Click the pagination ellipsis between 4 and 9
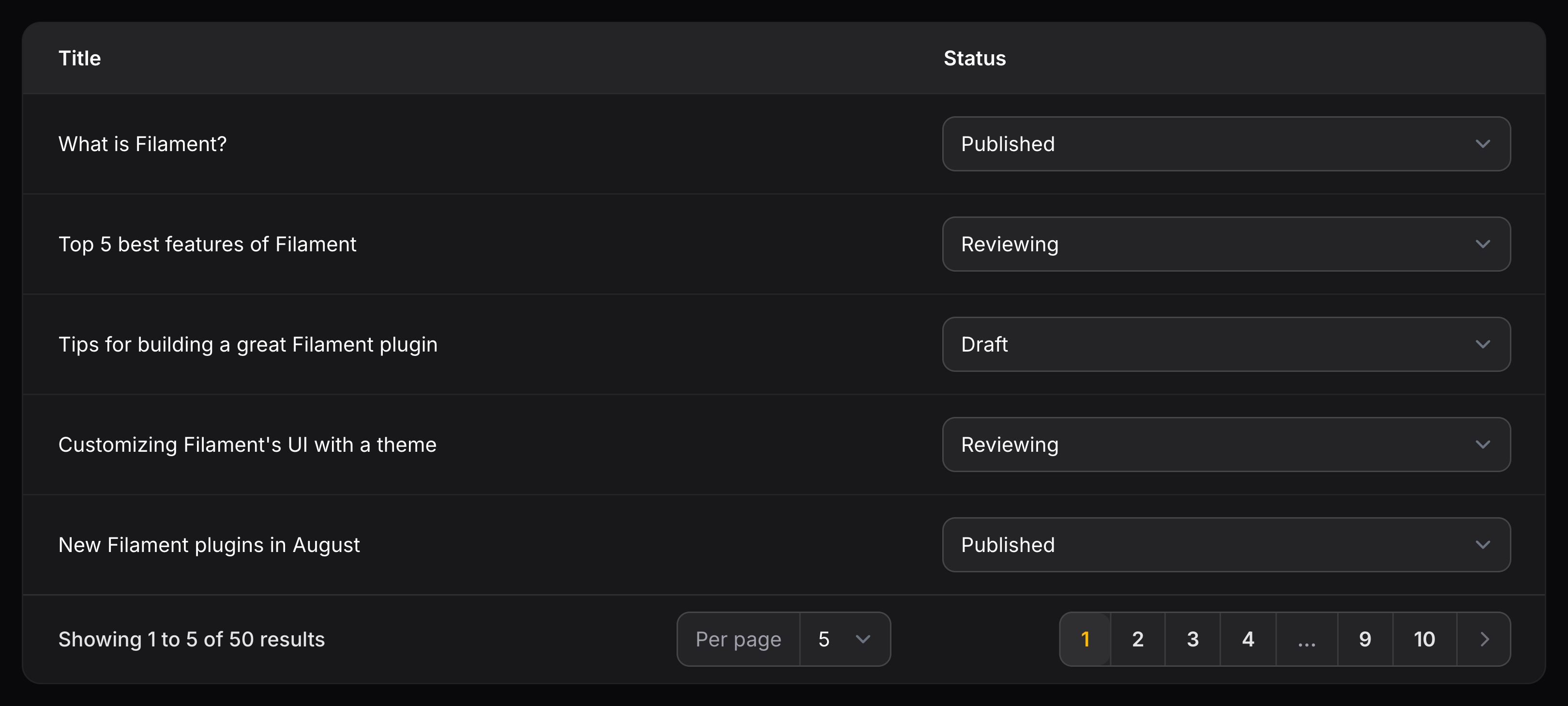1568x706 pixels. [1306, 639]
